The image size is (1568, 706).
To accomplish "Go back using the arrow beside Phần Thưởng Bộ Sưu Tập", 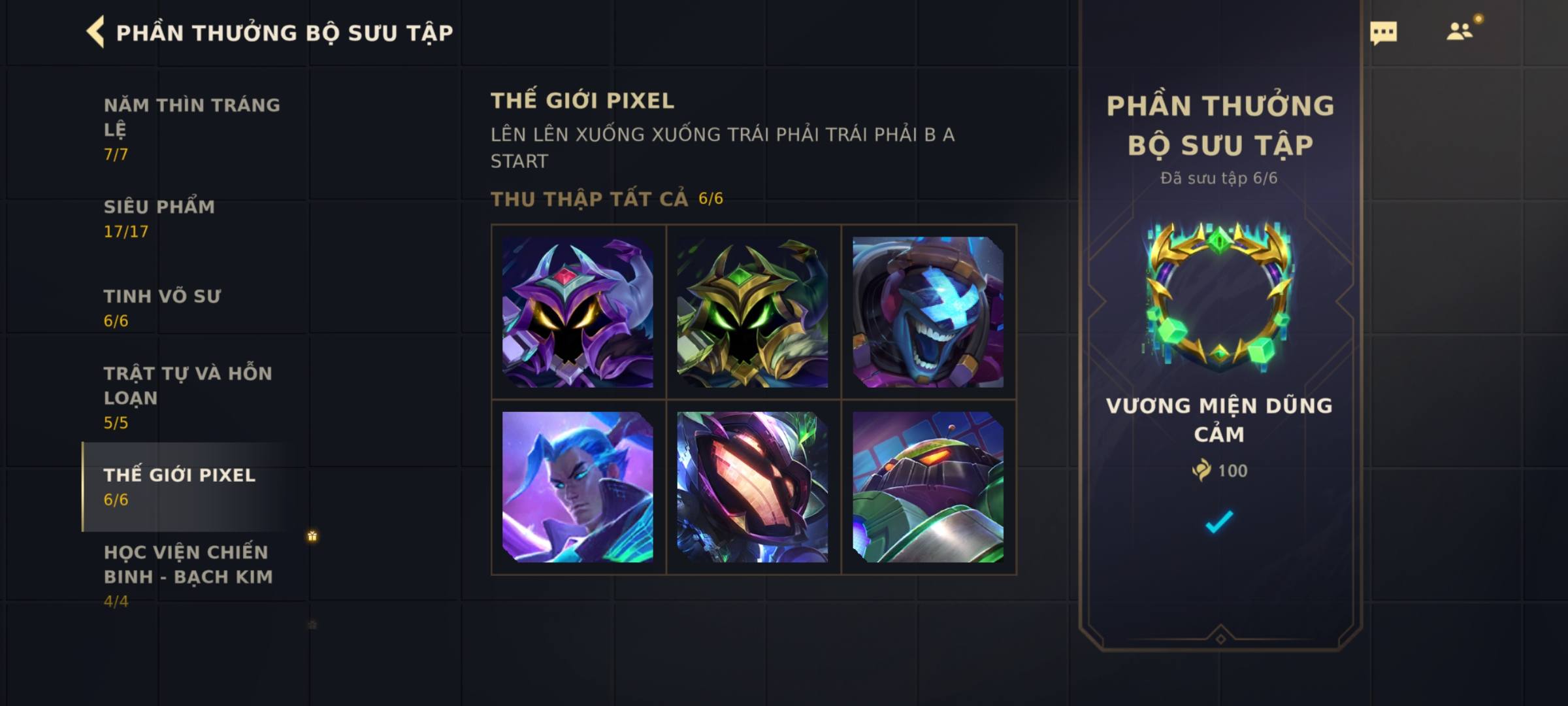I will click(96, 32).
